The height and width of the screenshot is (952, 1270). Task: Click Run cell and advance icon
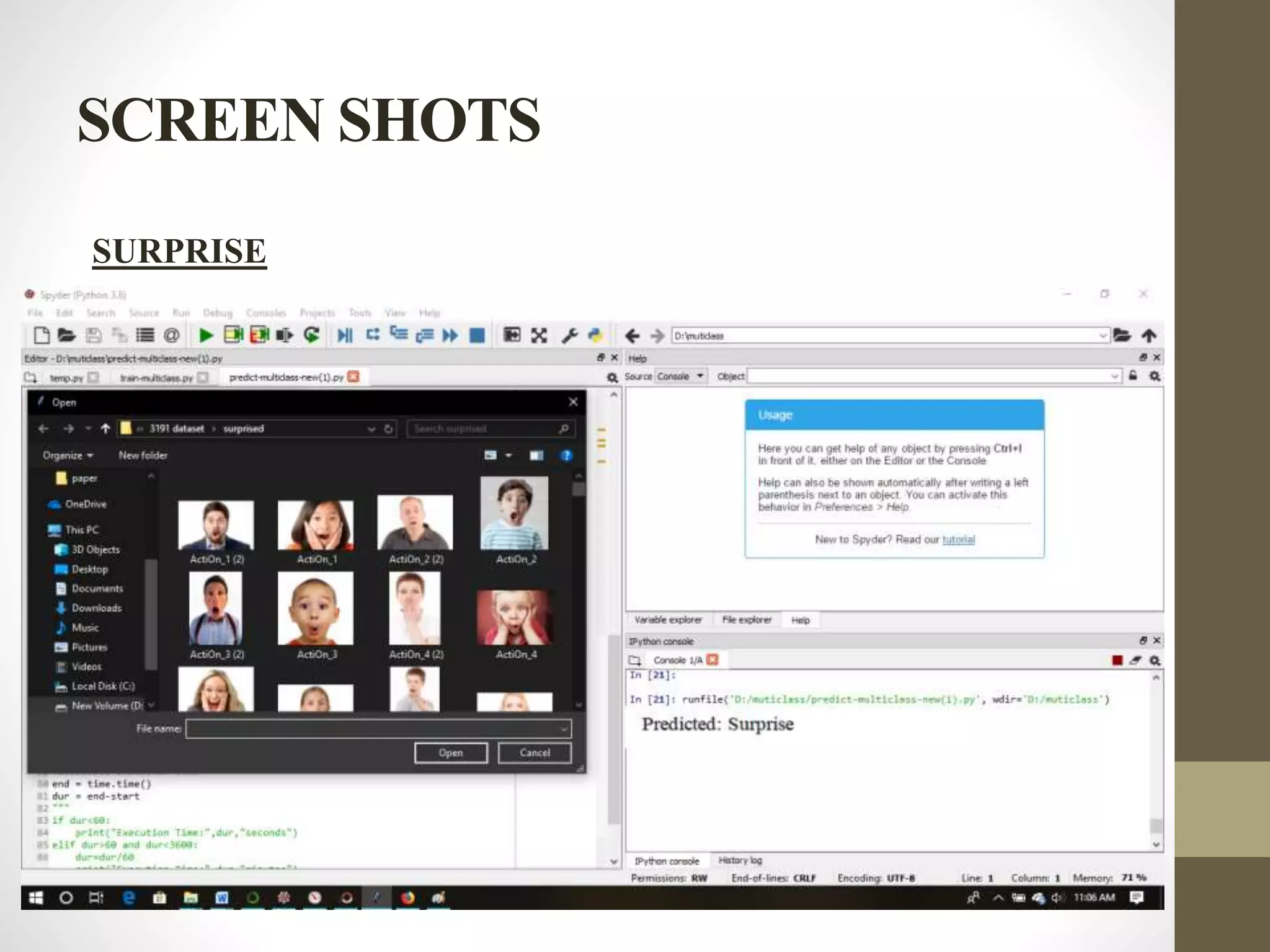pyautogui.click(x=259, y=335)
